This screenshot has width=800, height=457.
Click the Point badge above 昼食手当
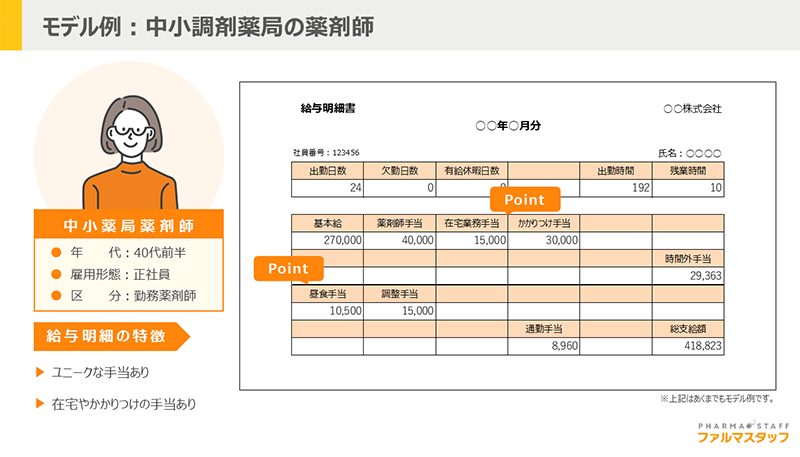click(288, 270)
